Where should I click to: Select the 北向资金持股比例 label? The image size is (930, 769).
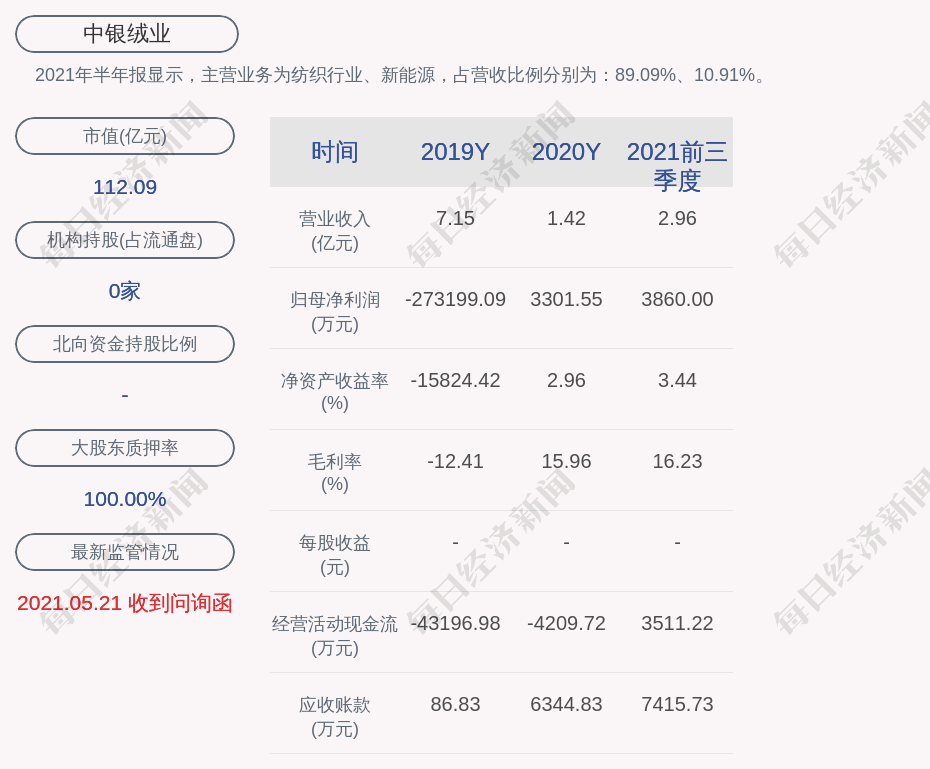pyautogui.click(x=125, y=344)
